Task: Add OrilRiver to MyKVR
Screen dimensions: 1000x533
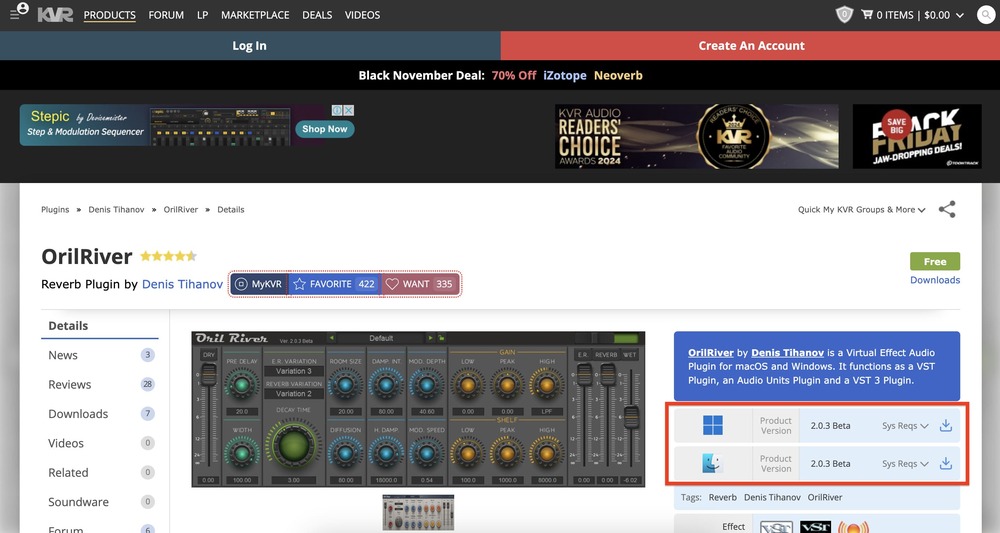Action: pyautogui.click(x=259, y=284)
